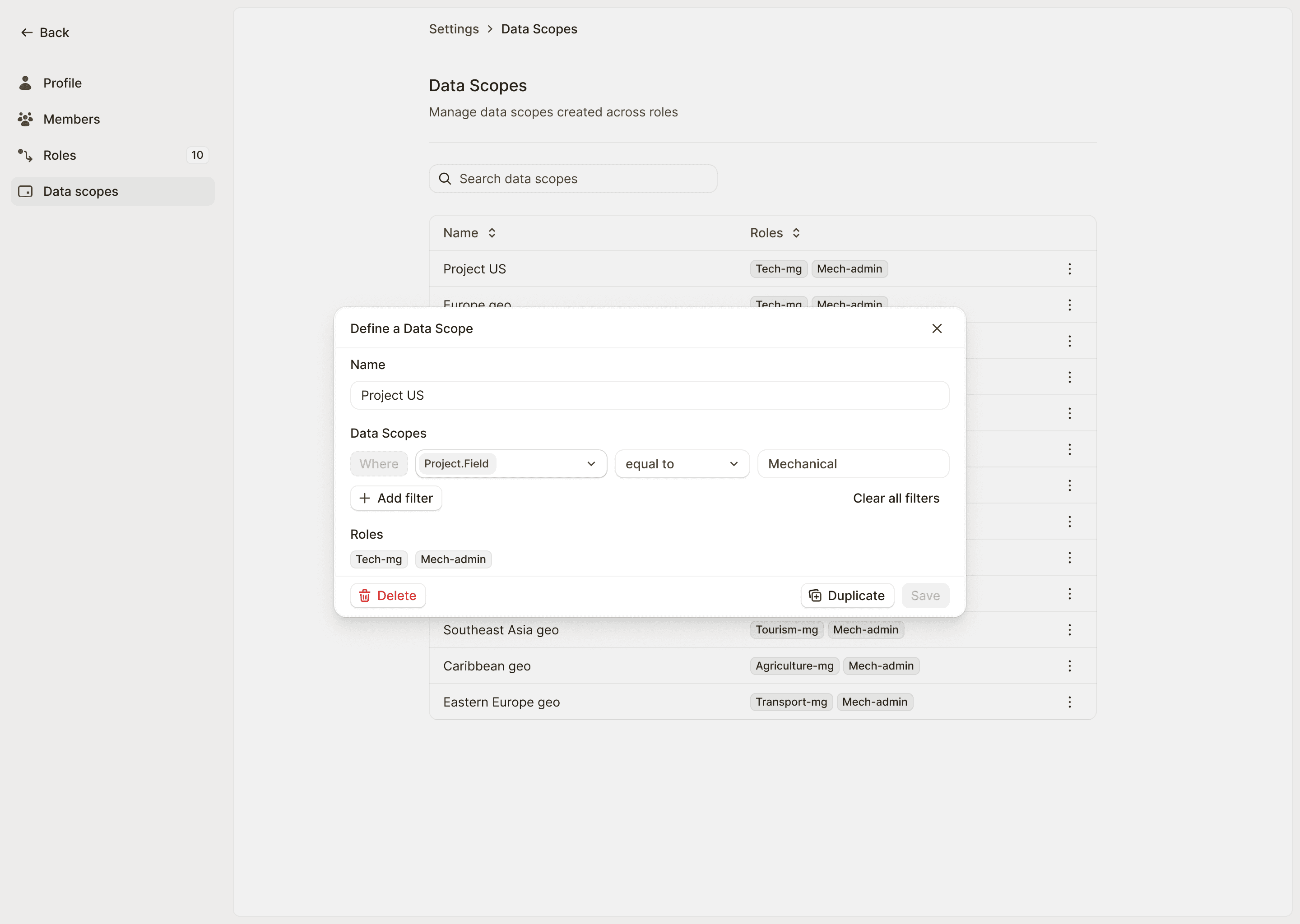Open Roles in the sidebar
The image size is (1300, 924).
point(113,155)
